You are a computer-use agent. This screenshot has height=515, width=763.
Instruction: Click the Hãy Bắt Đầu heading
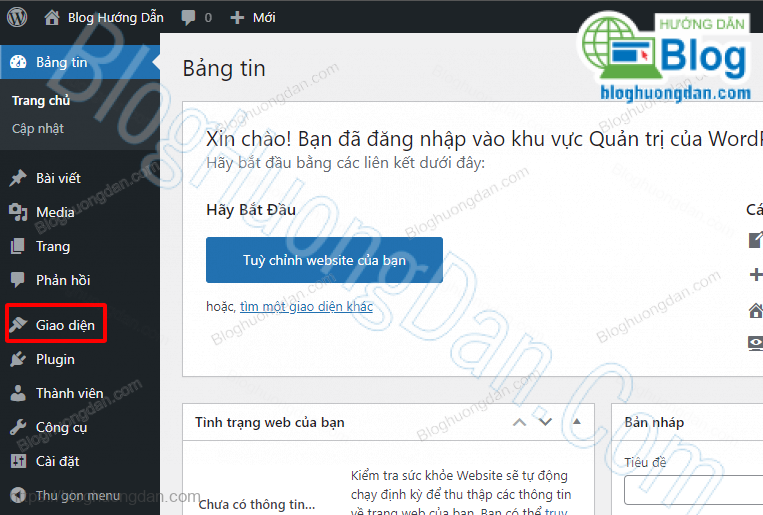251,210
